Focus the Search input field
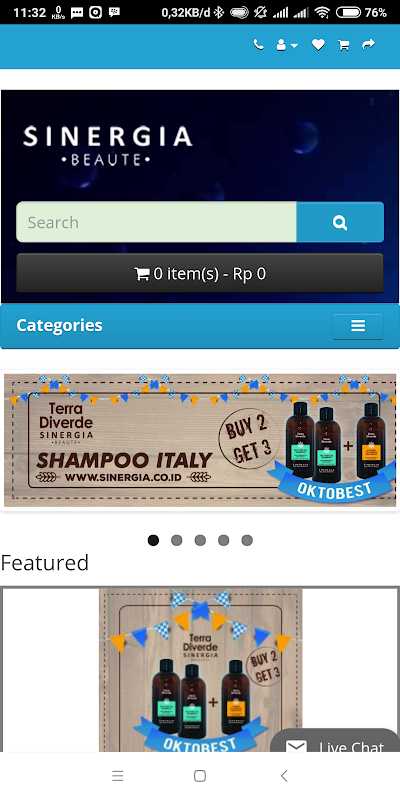The height and width of the screenshot is (800, 400). point(156,222)
